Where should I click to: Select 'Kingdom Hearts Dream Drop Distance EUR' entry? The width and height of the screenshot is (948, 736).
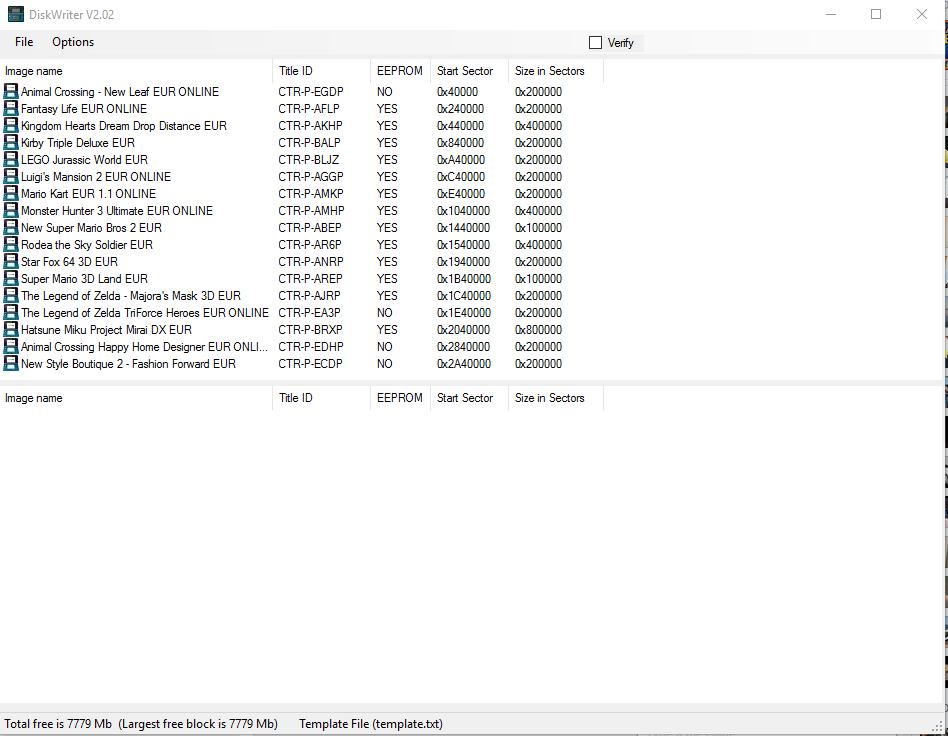tap(124, 125)
